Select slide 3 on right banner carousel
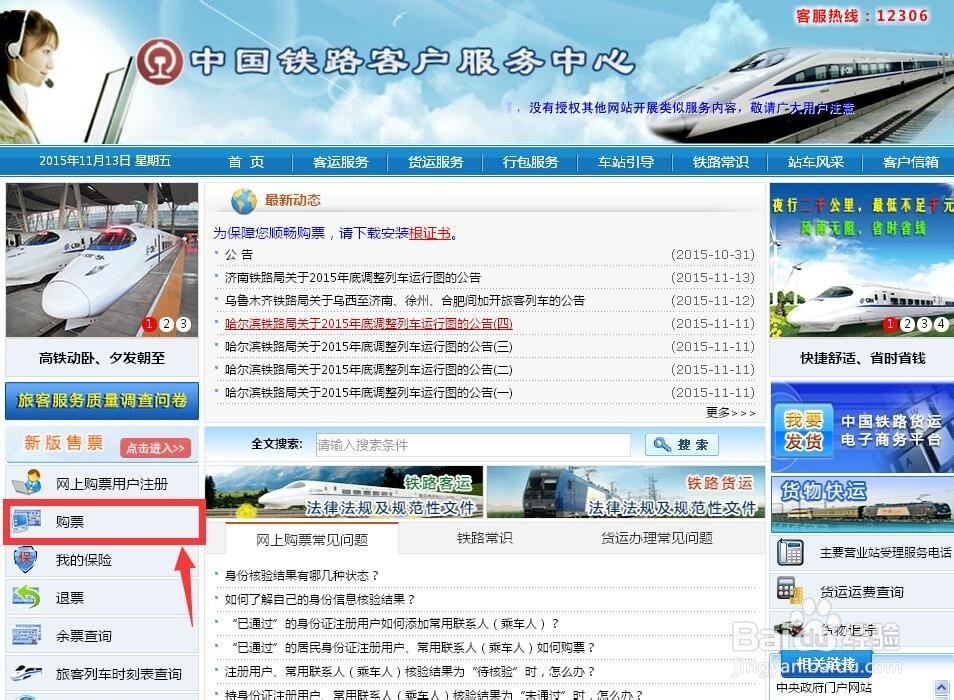This screenshot has height=700, width=954. click(x=924, y=324)
